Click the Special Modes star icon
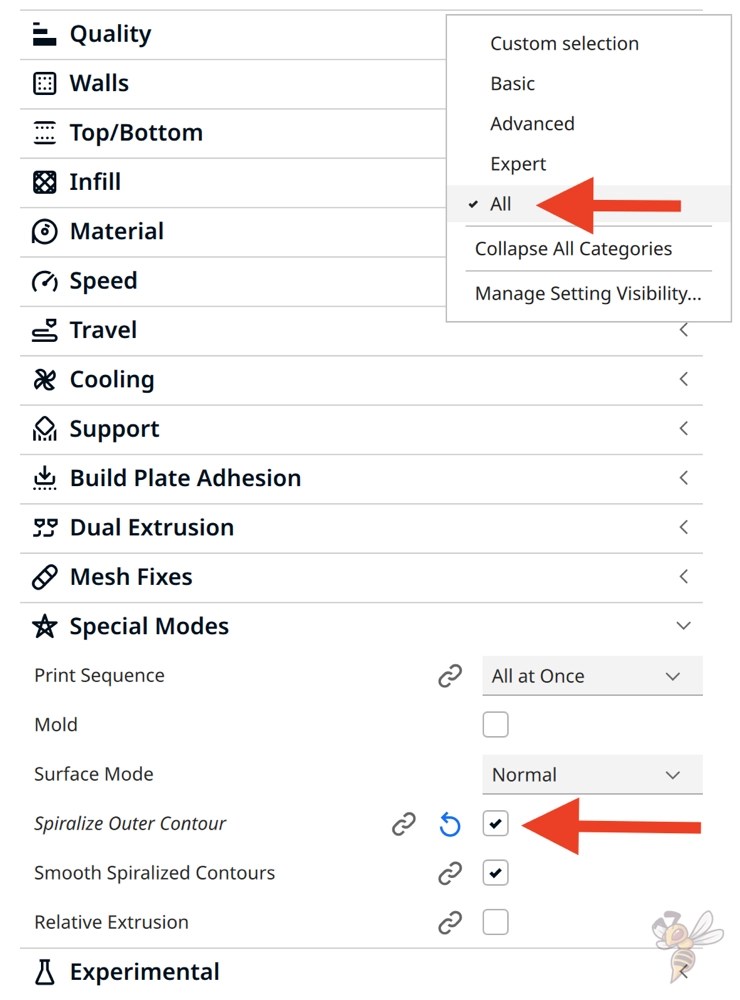Viewport: 740px width, 1000px height. point(44,626)
